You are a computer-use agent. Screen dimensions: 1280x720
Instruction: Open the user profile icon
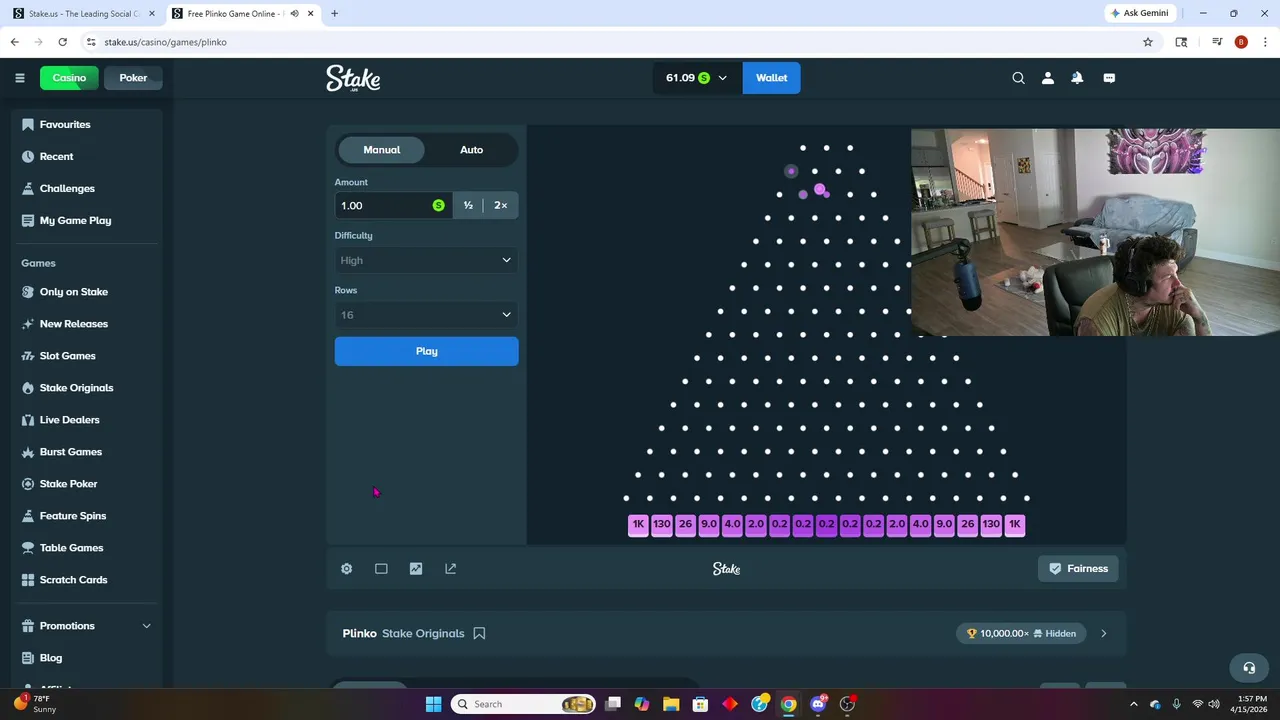click(1047, 78)
